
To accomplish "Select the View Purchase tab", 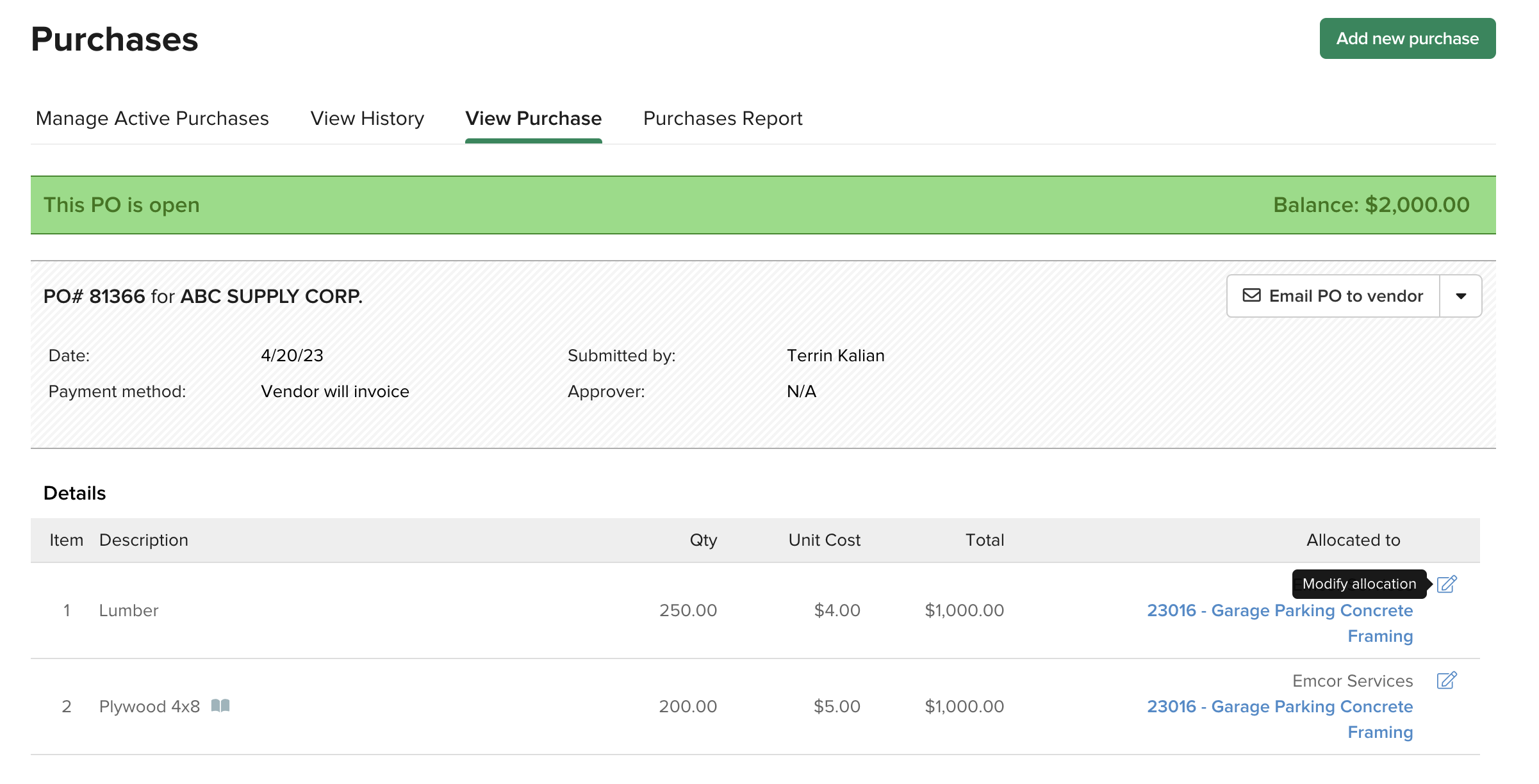I will pos(533,118).
